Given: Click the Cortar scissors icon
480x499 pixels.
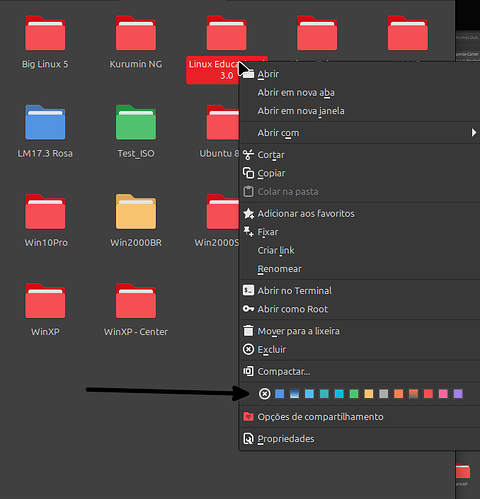Looking at the screenshot, I should coord(248,155).
